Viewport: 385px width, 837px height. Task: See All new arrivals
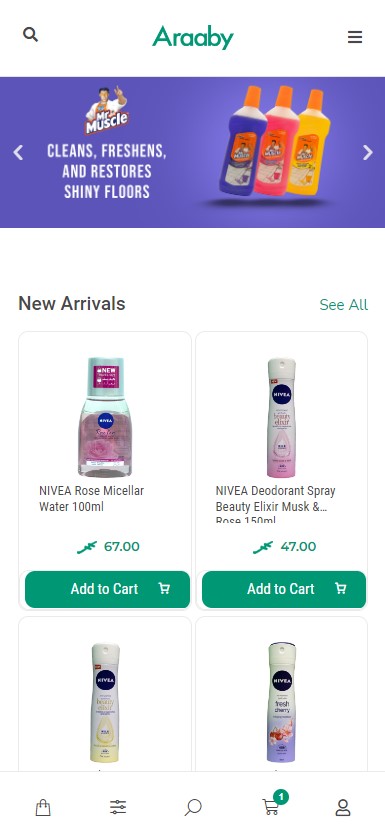tap(343, 305)
